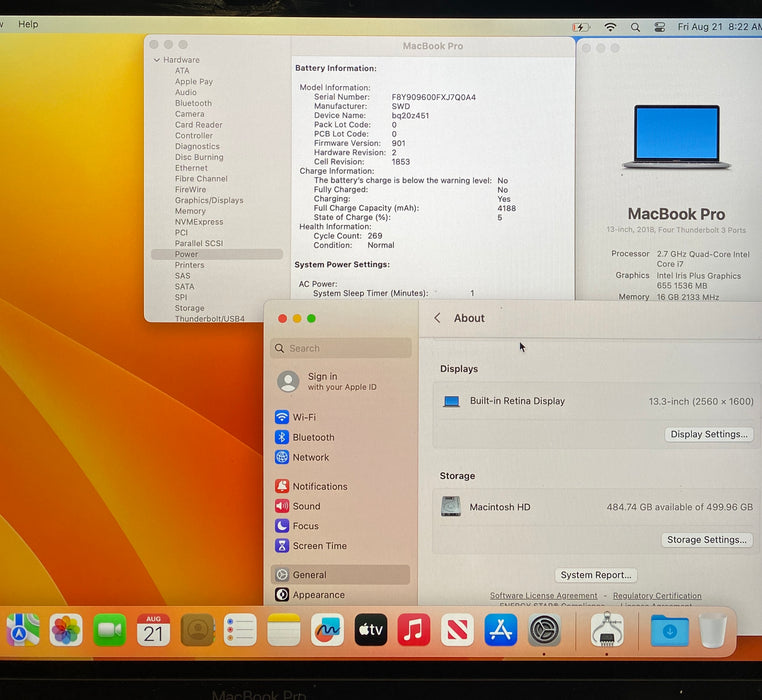
Task: Open Focus settings in sidebar
Action: coord(296,525)
